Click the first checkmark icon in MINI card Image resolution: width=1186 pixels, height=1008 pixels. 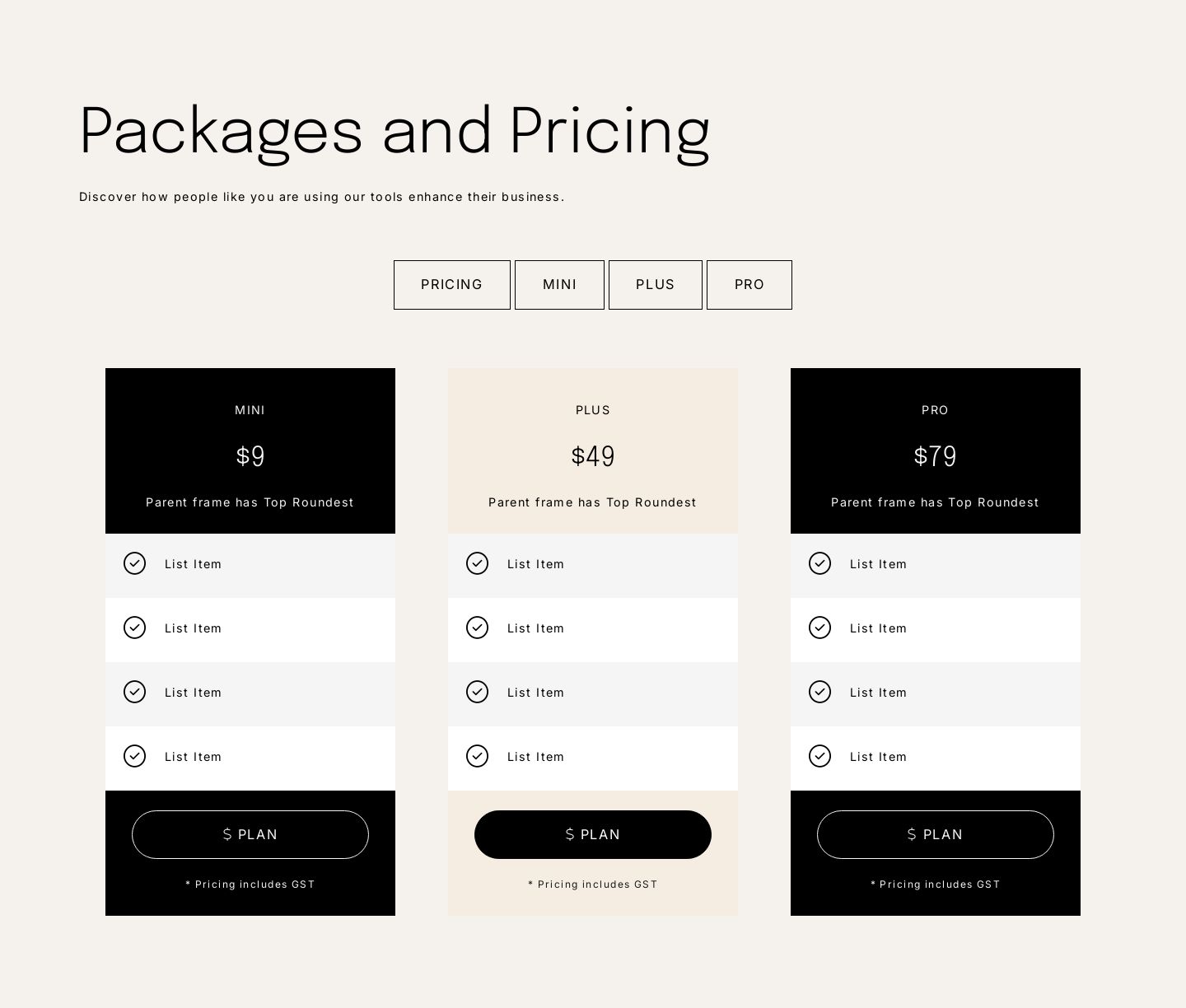pyautogui.click(x=134, y=563)
